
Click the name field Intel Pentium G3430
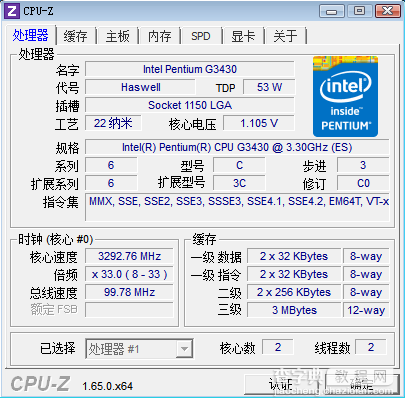click(x=190, y=69)
